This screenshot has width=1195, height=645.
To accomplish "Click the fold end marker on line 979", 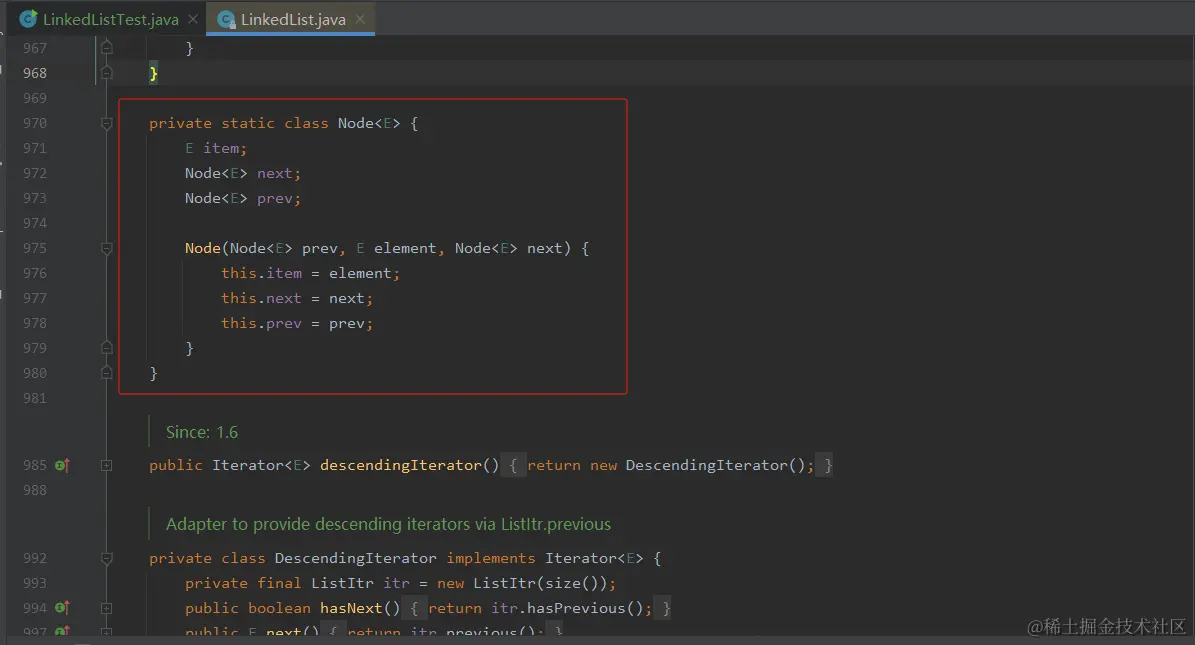I will [107, 348].
